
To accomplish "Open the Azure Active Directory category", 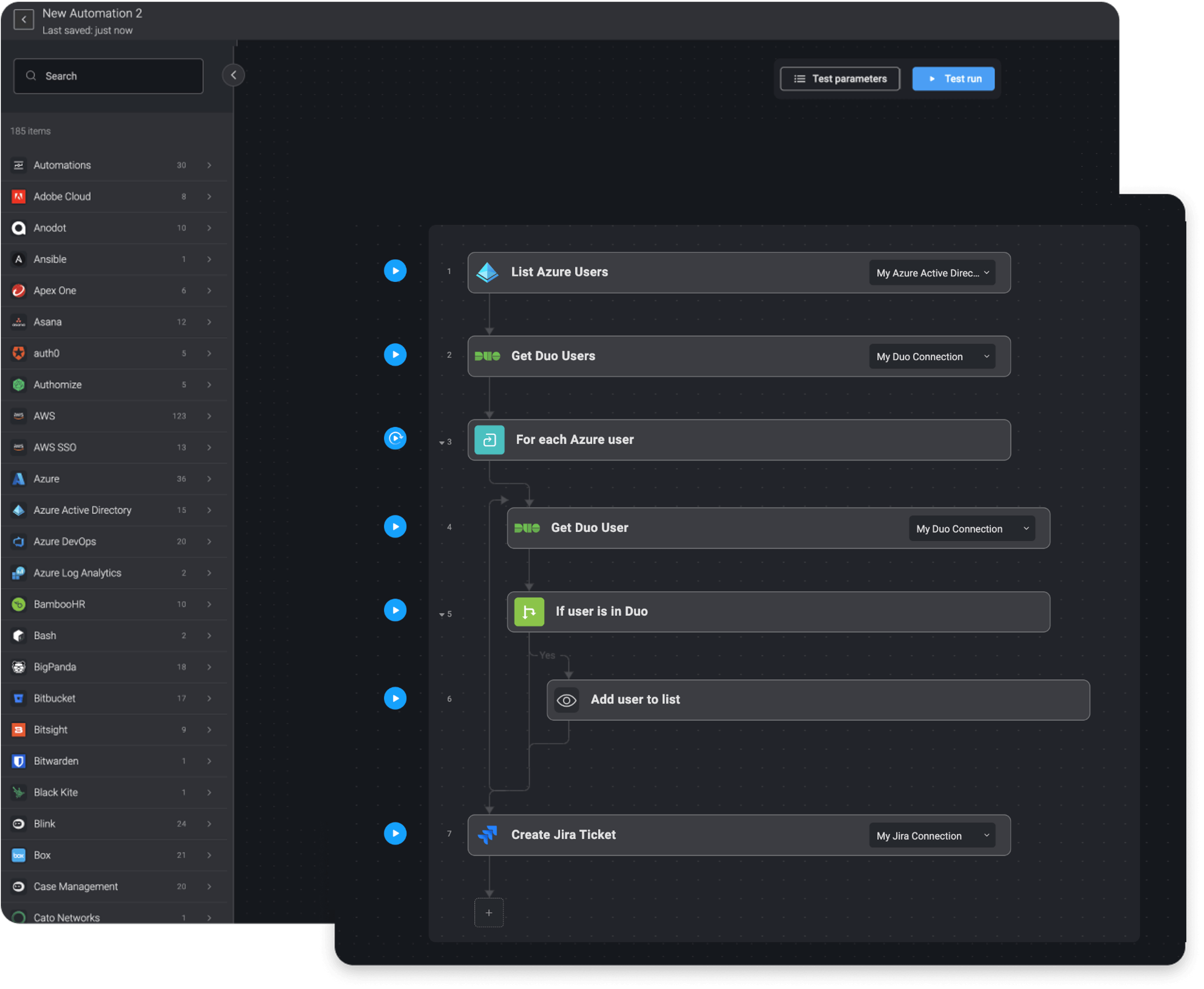I will point(114,510).
